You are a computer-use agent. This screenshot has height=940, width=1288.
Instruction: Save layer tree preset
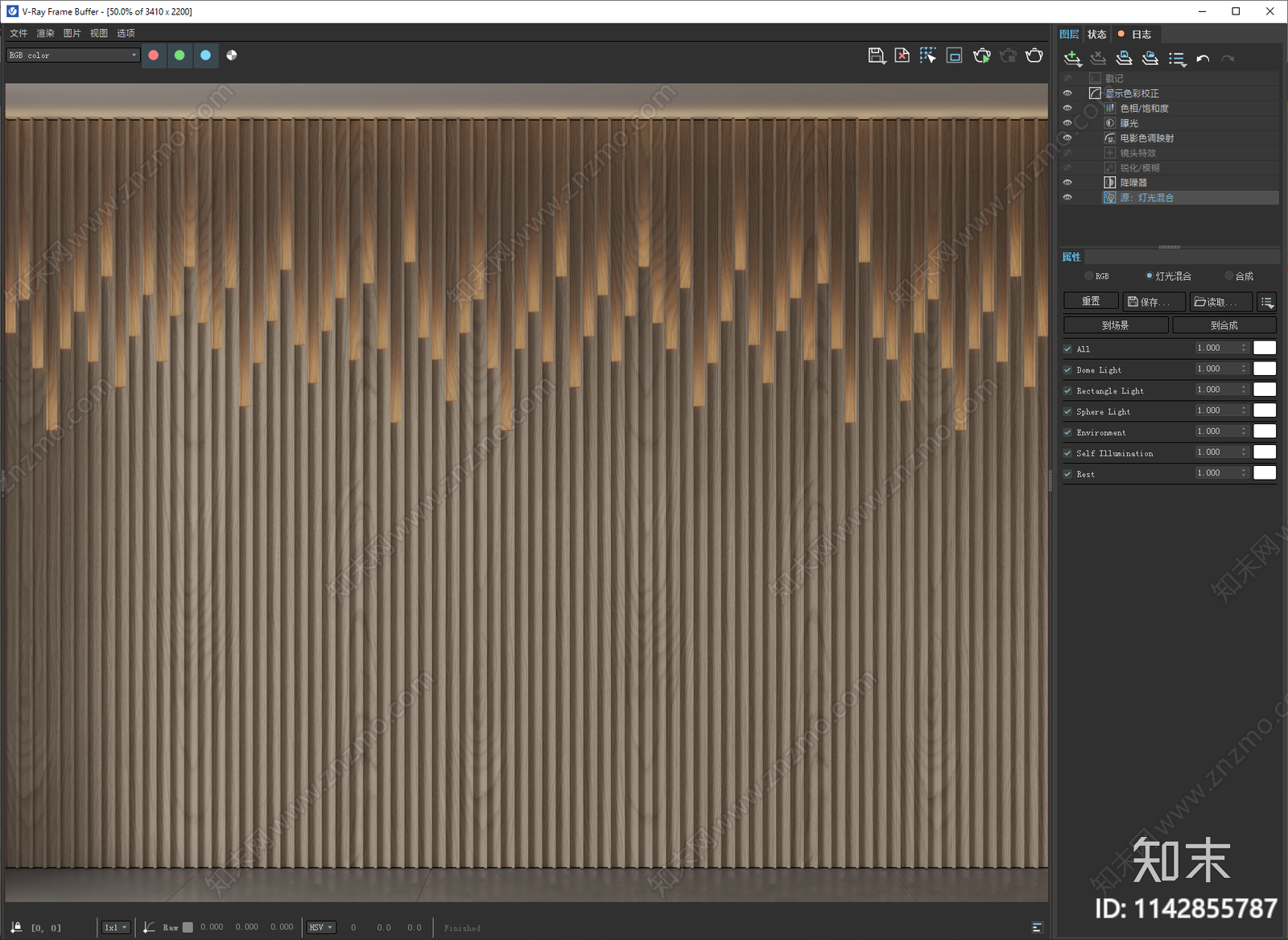1125,59
